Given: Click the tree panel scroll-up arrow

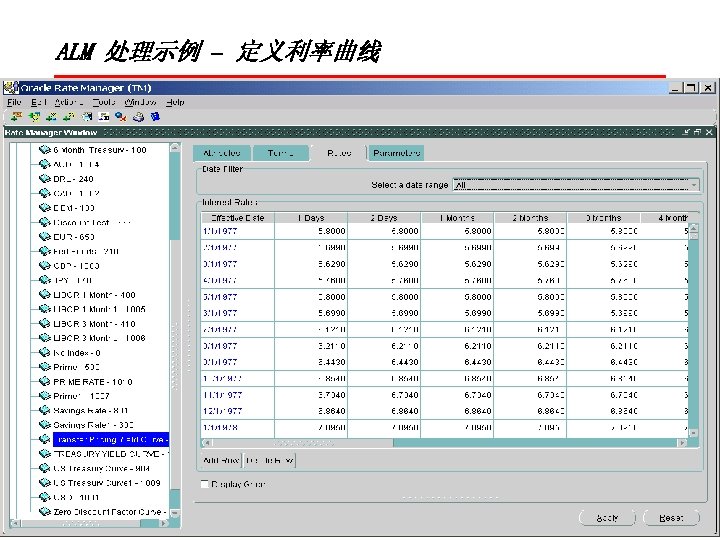Looking at the screenshot, I should [174, 147].
